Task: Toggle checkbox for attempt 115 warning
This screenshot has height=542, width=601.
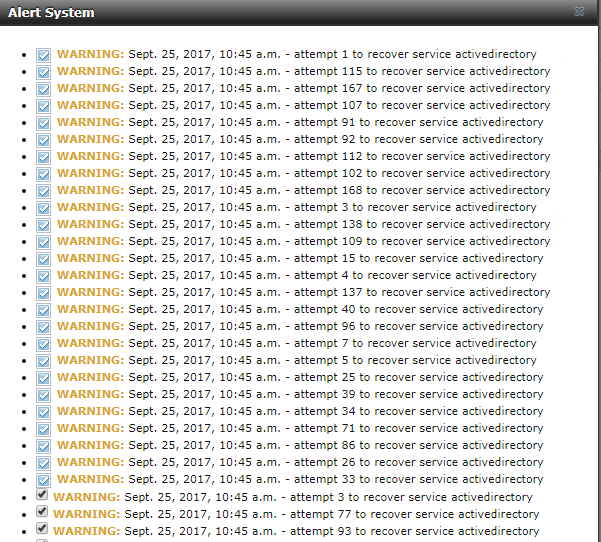Action: click(43, 72)
